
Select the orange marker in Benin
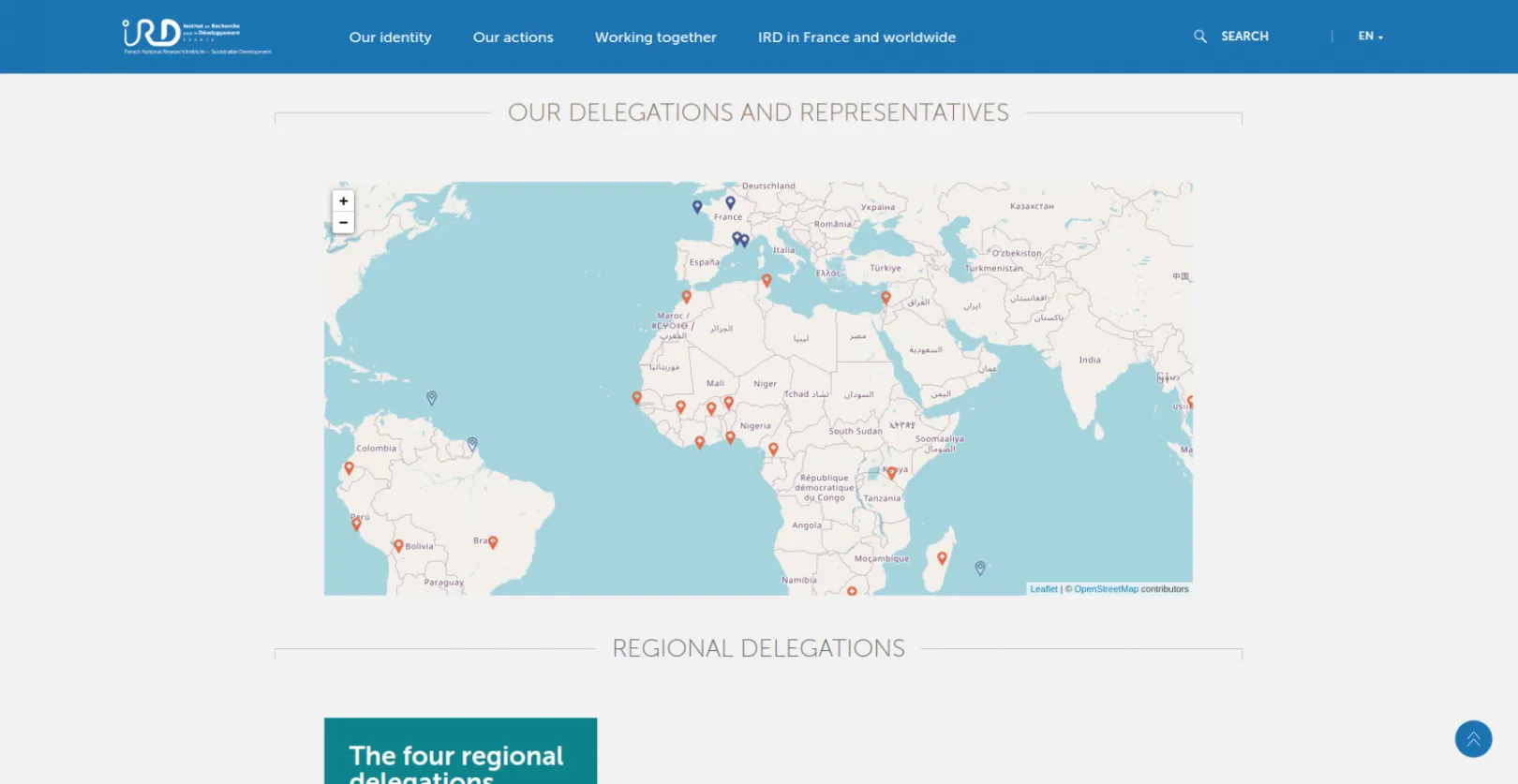[730, 437]
